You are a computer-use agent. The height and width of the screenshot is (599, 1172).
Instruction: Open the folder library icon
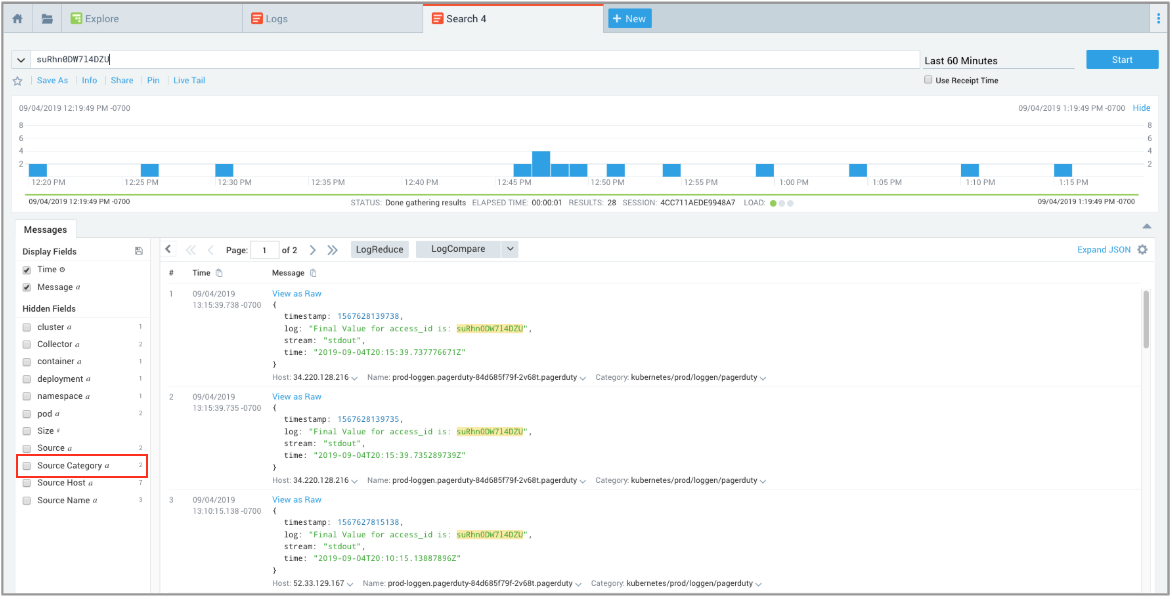(x=47, y=18)
